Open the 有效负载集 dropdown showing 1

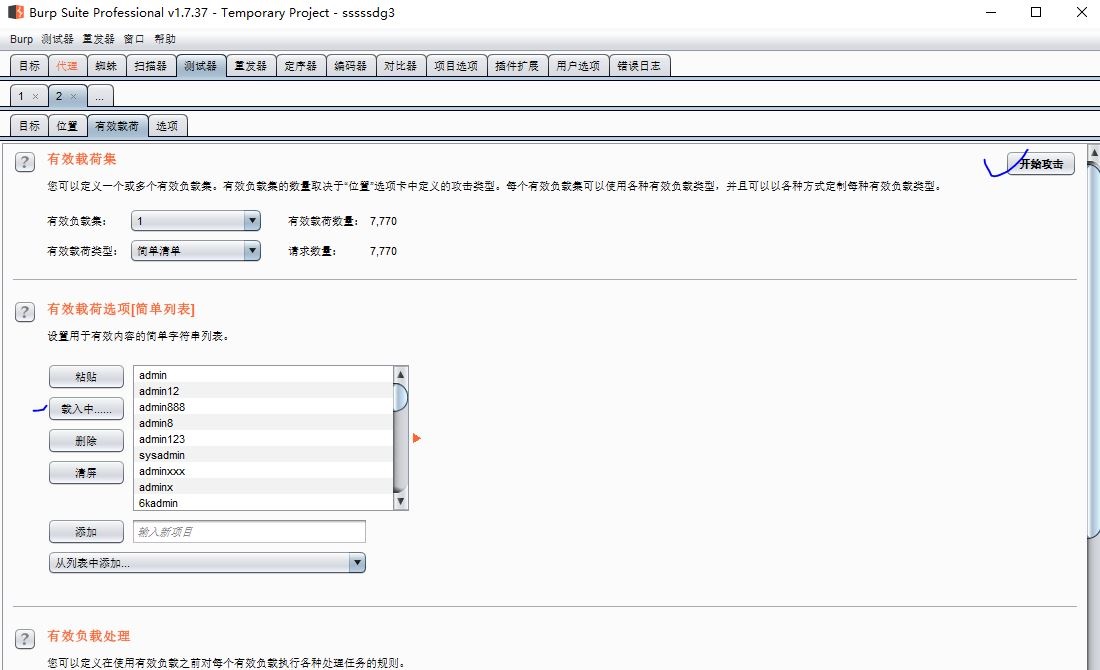tap(196, 221)
